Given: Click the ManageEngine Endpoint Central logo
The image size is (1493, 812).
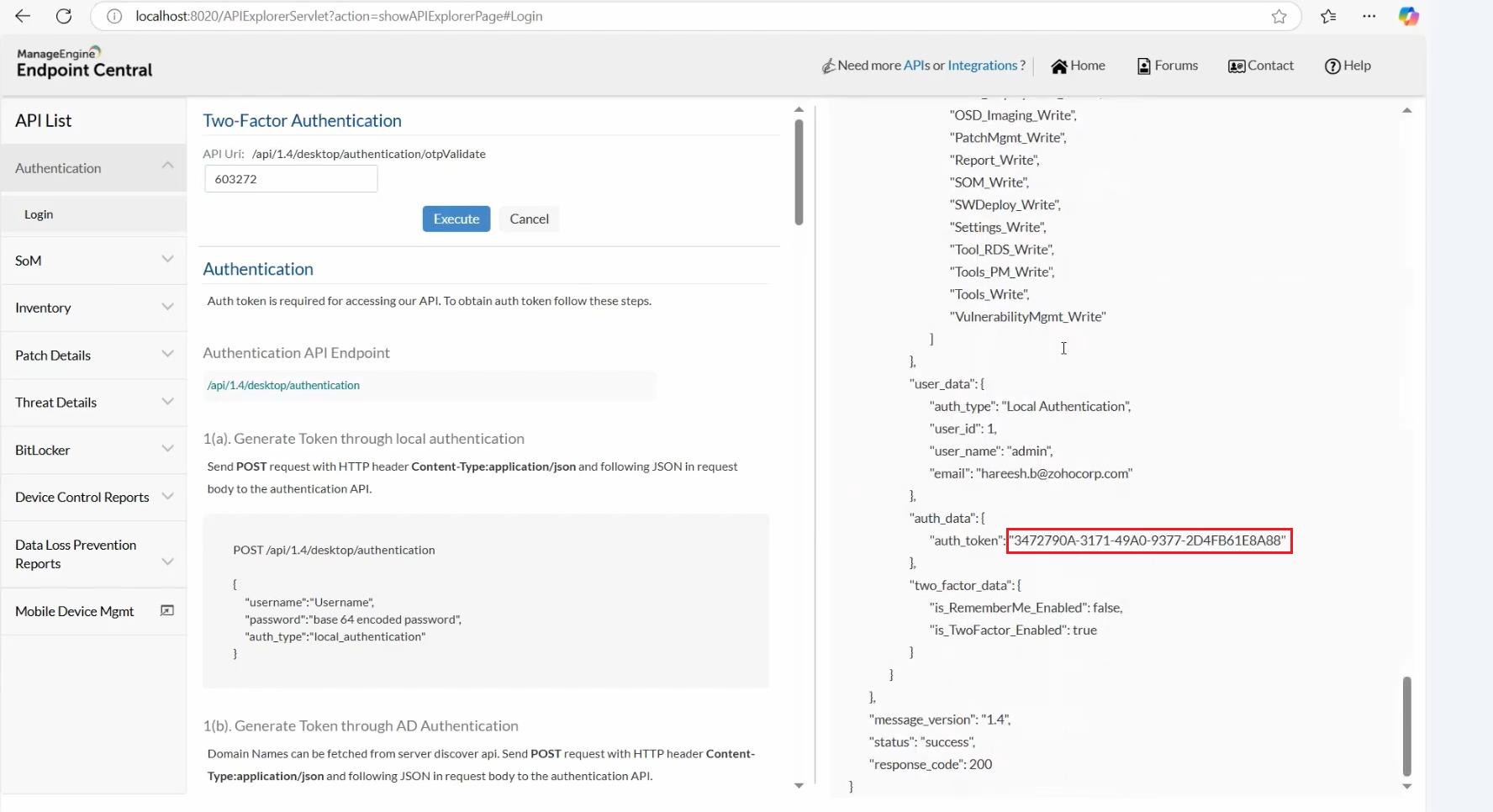Looking at the screenshot, I should click(84, 62).
